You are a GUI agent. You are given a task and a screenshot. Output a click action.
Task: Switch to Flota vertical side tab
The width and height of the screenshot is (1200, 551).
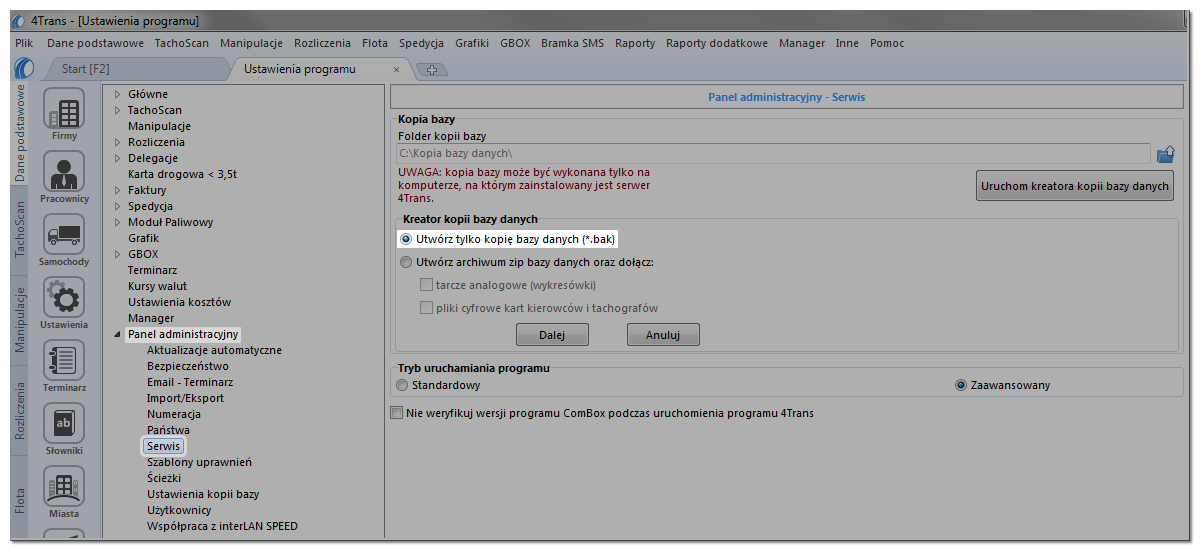click(20, 500)
